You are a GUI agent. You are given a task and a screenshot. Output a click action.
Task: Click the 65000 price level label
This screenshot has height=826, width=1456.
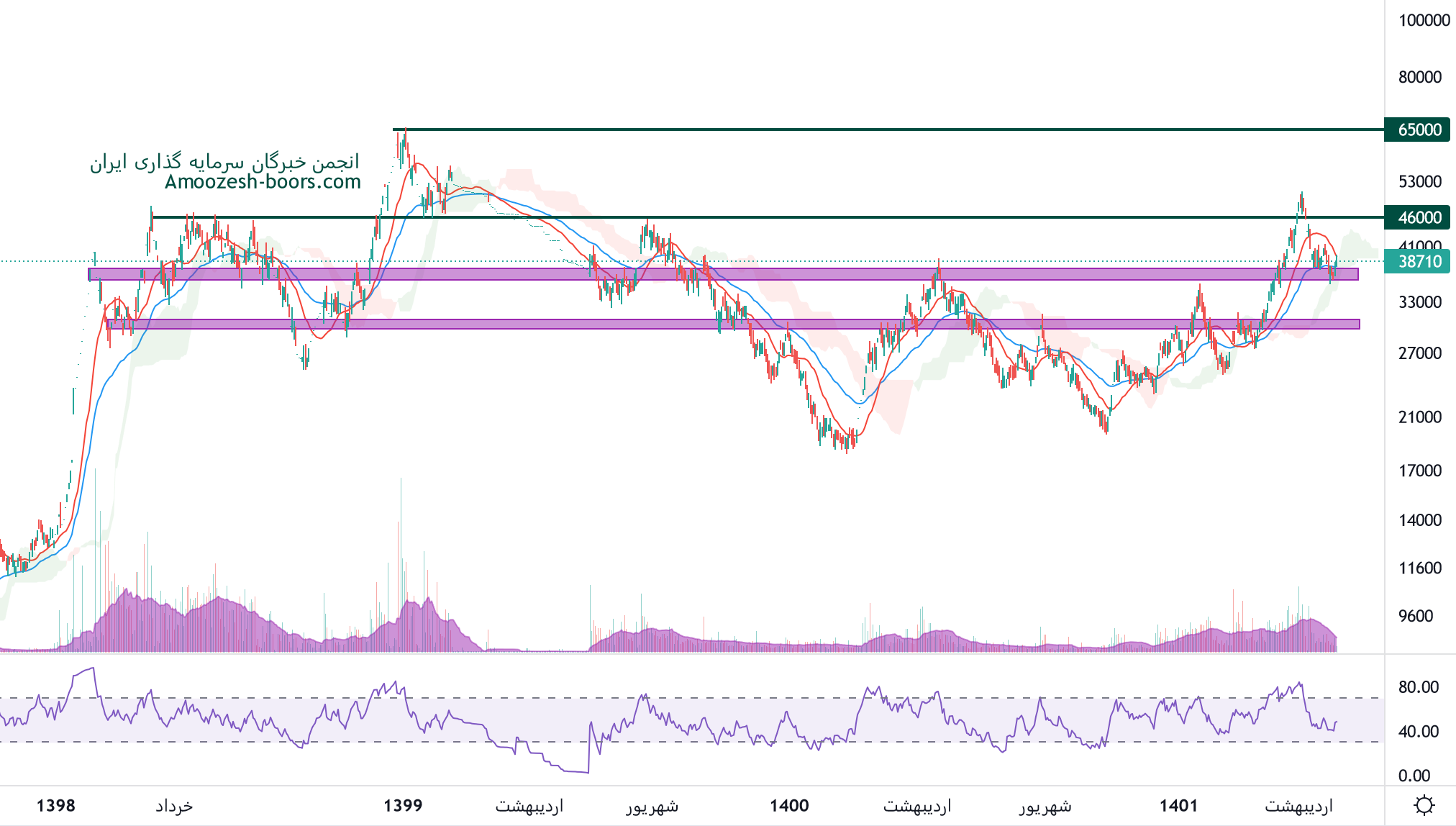click(x=1419, y=130)
